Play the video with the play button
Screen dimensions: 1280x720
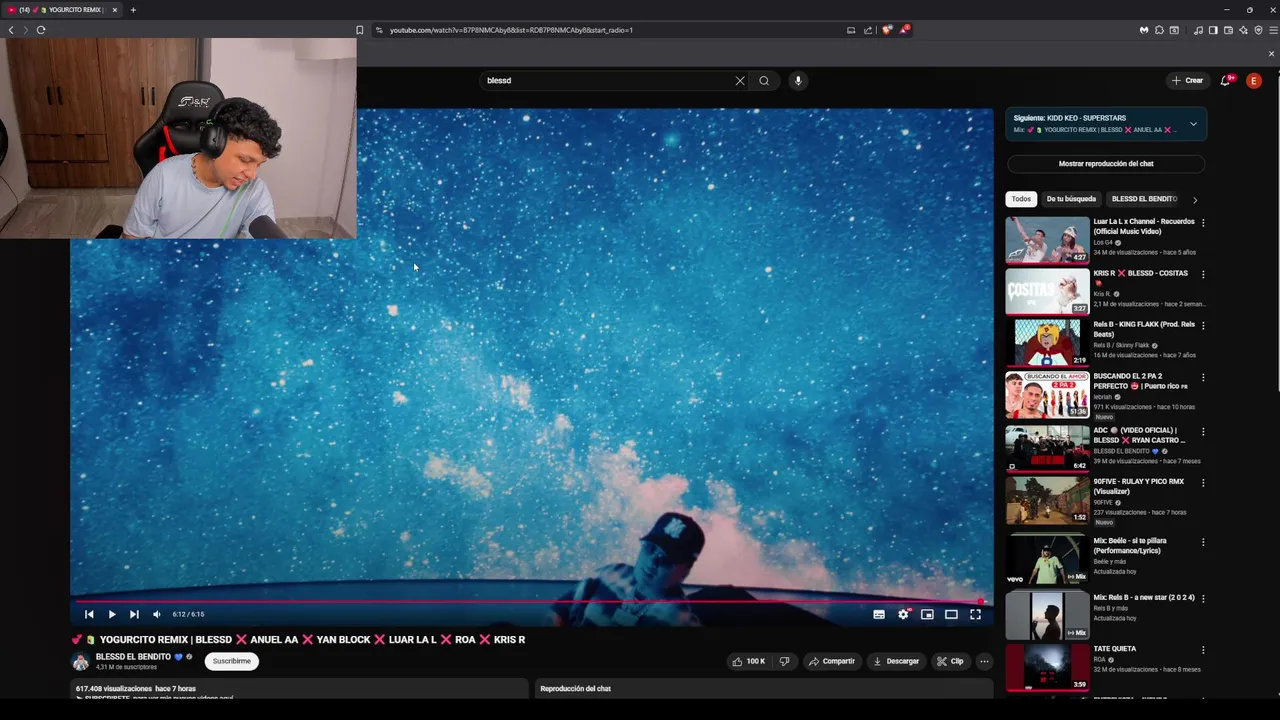(x=111, y=614)
